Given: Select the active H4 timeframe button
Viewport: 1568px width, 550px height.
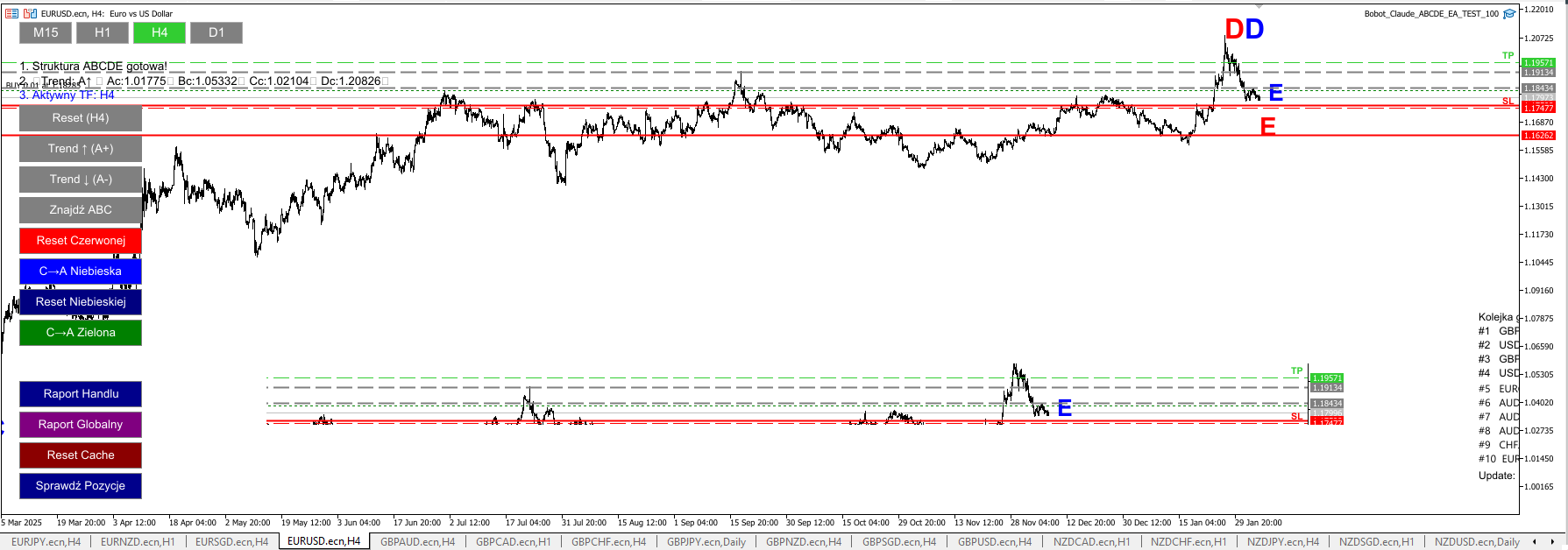Looking at the screenshot, I should 160,32.
